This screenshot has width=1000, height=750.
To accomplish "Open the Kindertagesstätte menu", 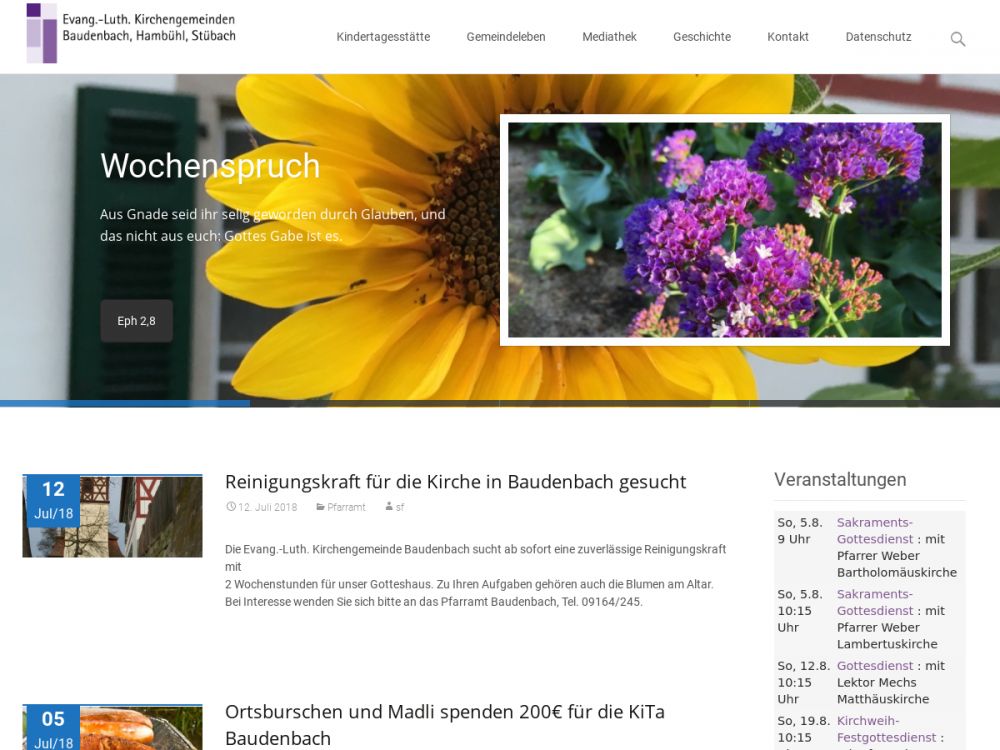I will (383, 37).
